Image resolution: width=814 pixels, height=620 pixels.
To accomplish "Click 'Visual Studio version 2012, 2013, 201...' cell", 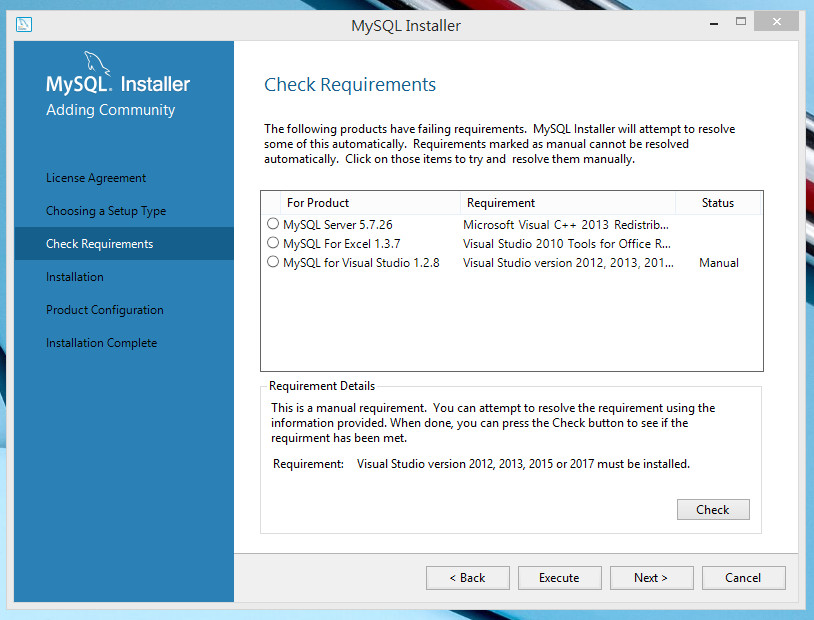I will coord(568,263).
